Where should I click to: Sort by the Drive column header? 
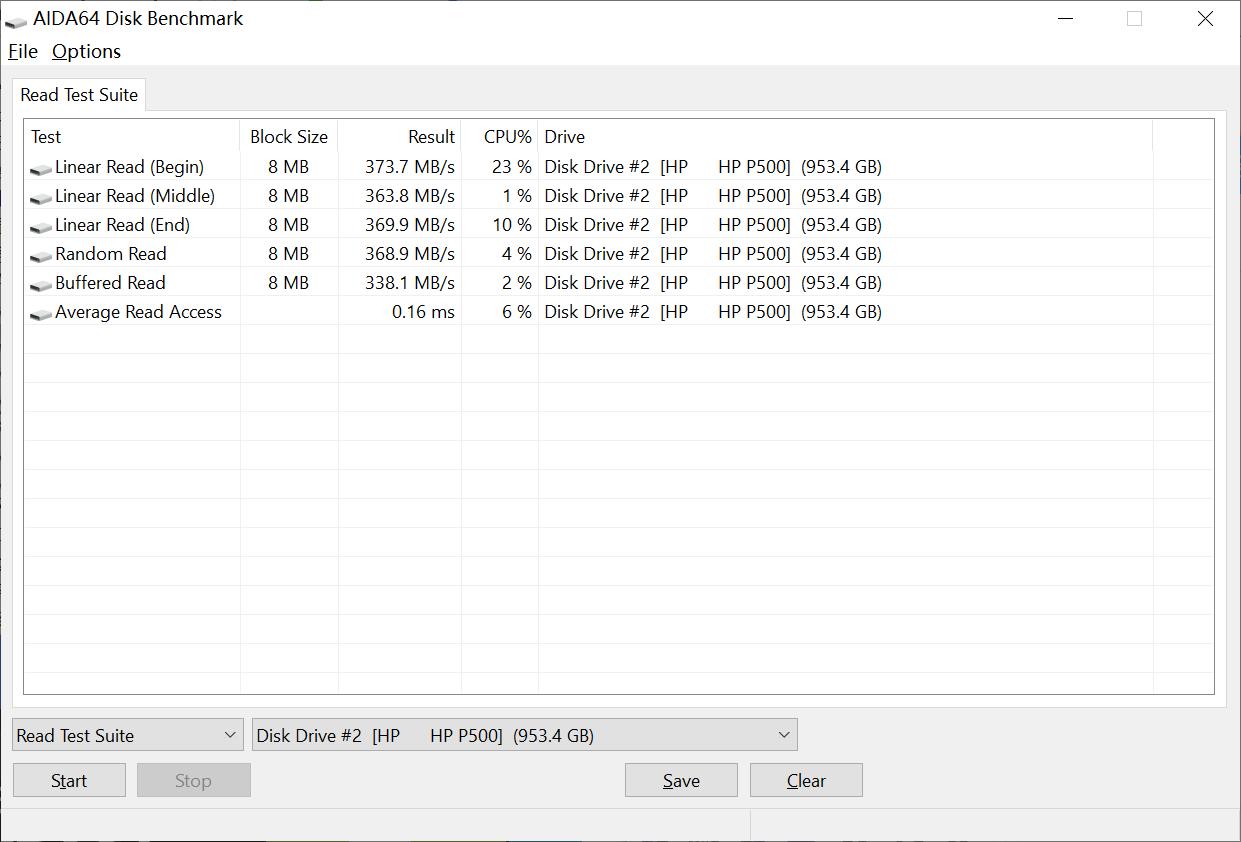pos(845,137)
